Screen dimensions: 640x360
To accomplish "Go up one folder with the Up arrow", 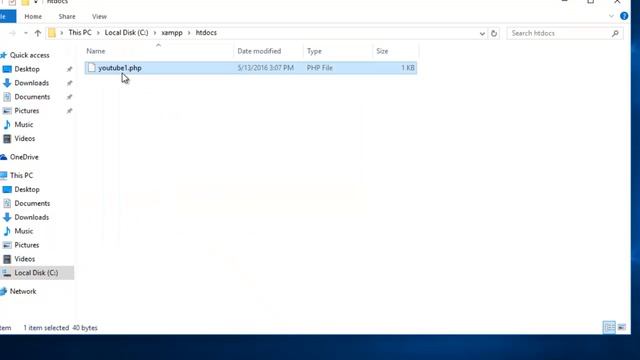I will [x=38, y=33].
